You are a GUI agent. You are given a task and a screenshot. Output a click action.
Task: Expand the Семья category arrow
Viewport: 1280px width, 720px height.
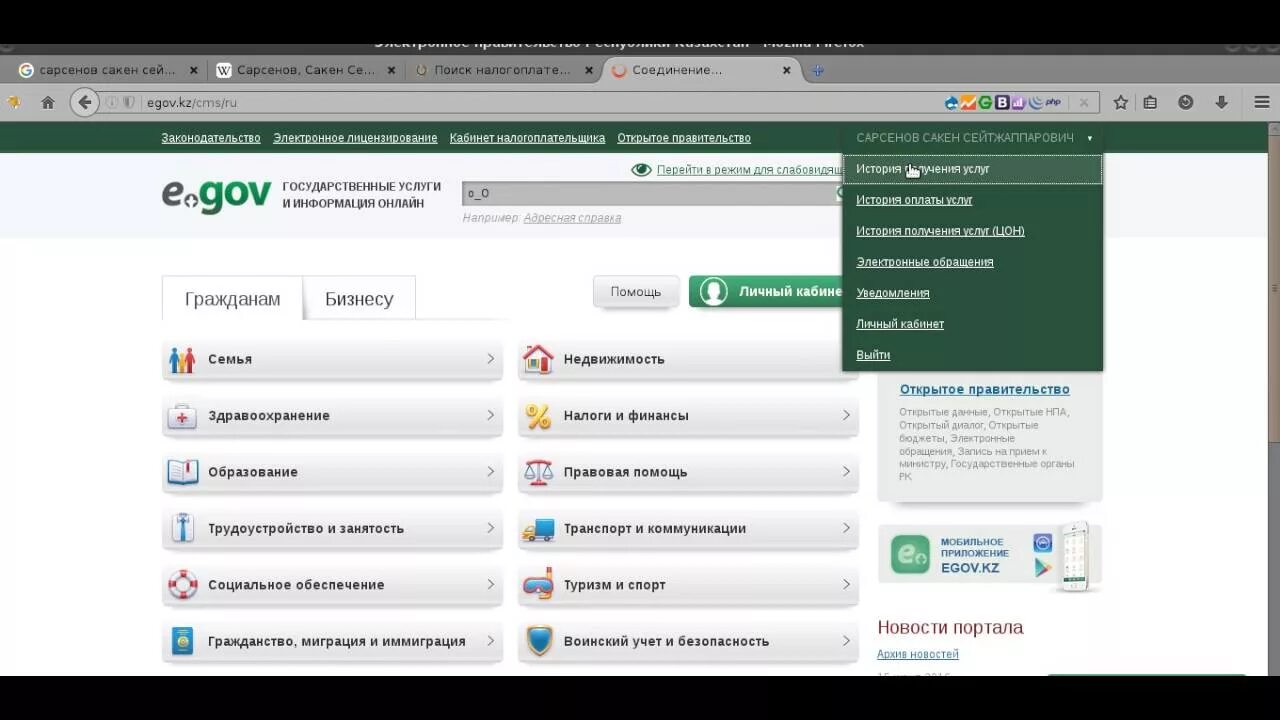pyautogui.click(x=490, y=358)
